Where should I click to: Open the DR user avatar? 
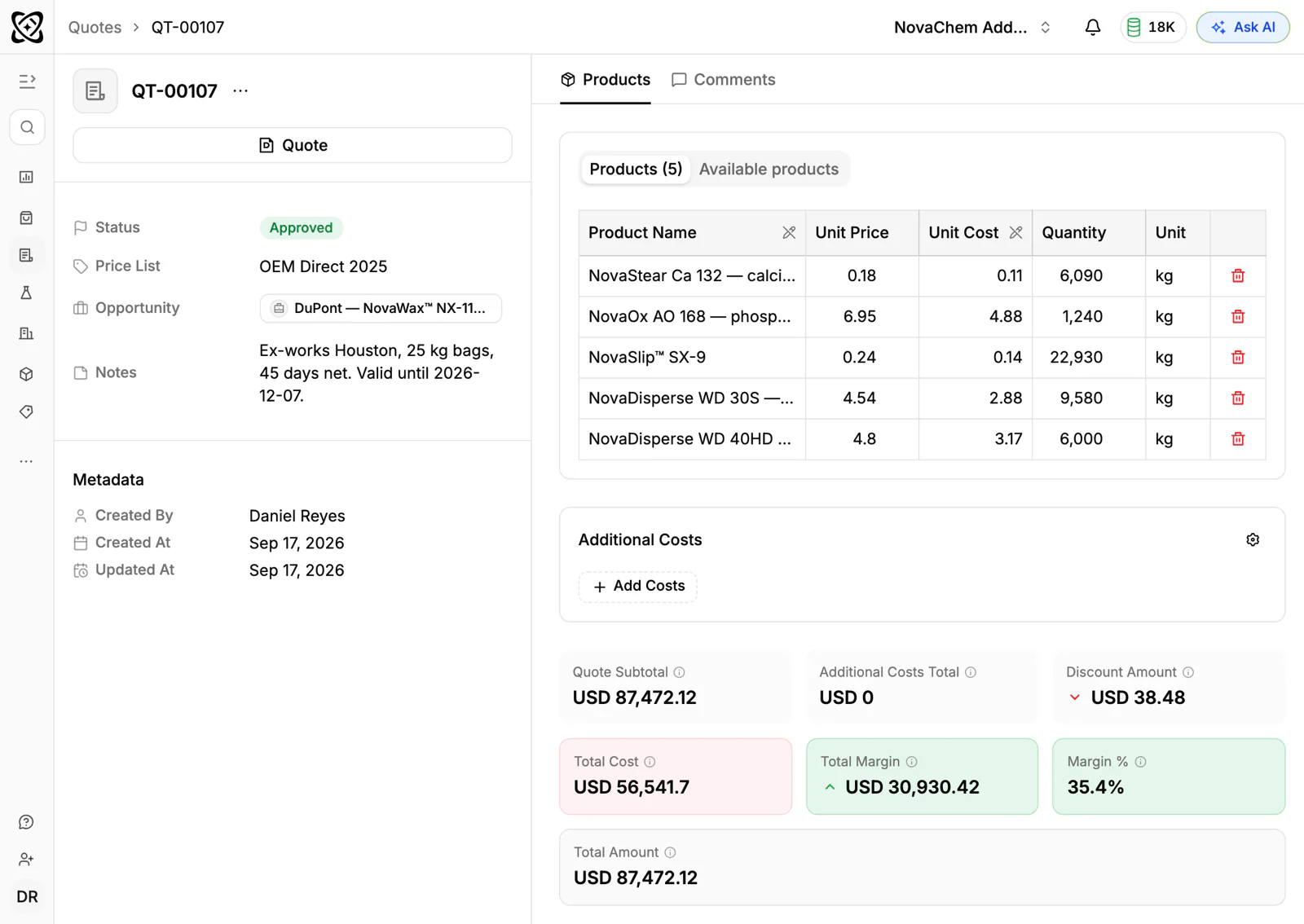pyautogui.click(x=27, y=897)
